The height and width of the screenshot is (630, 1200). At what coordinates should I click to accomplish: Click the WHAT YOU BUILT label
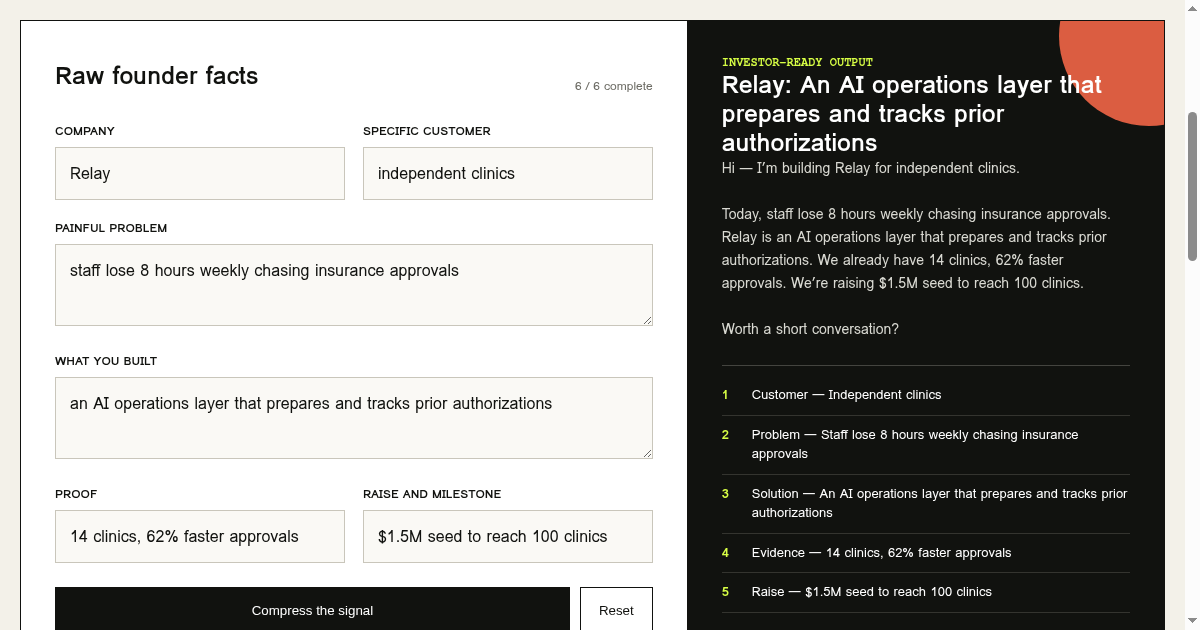(x=106, y=361)
